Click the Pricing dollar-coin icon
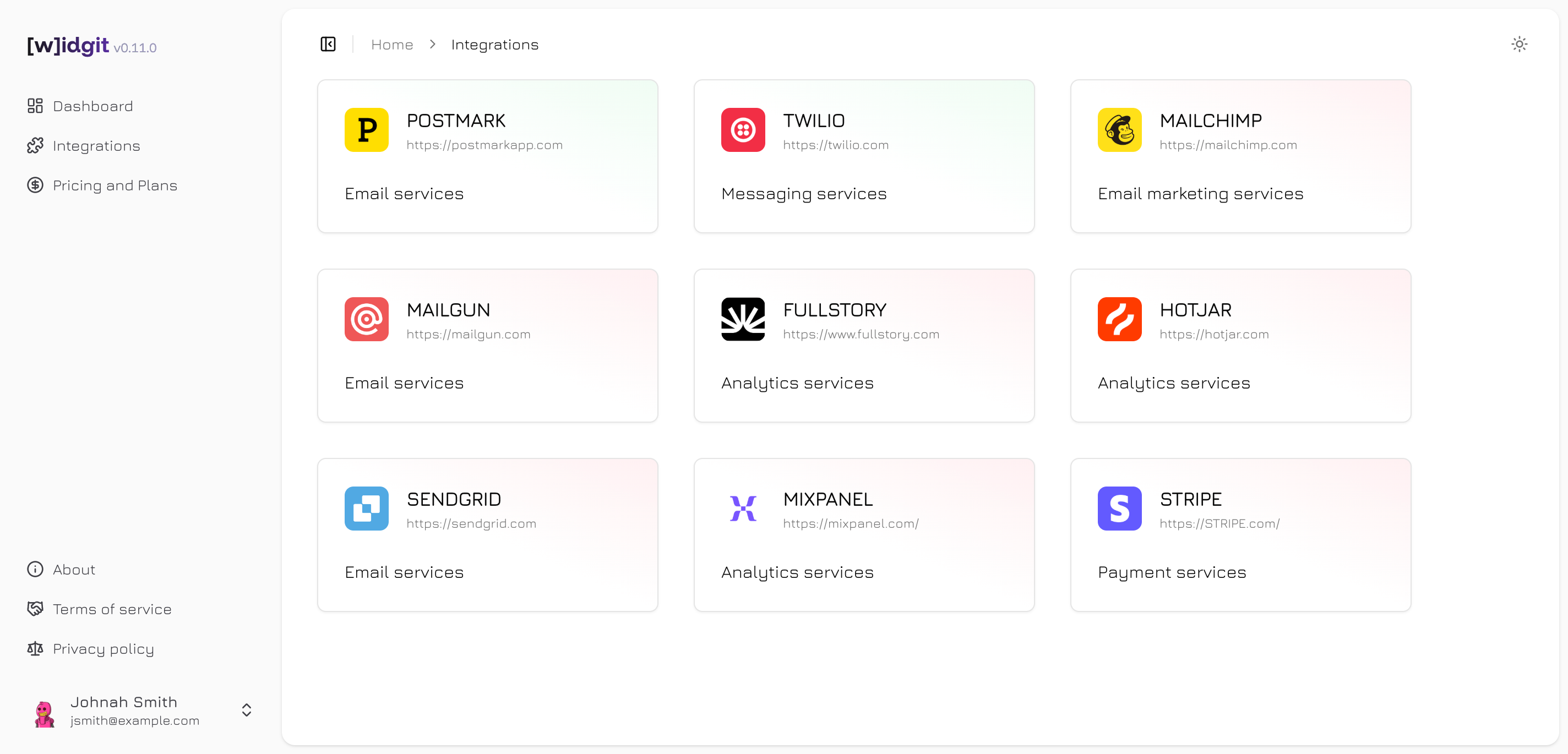Image resolution: width=1568 pixels, height=754 pixels. click(35, 185)
